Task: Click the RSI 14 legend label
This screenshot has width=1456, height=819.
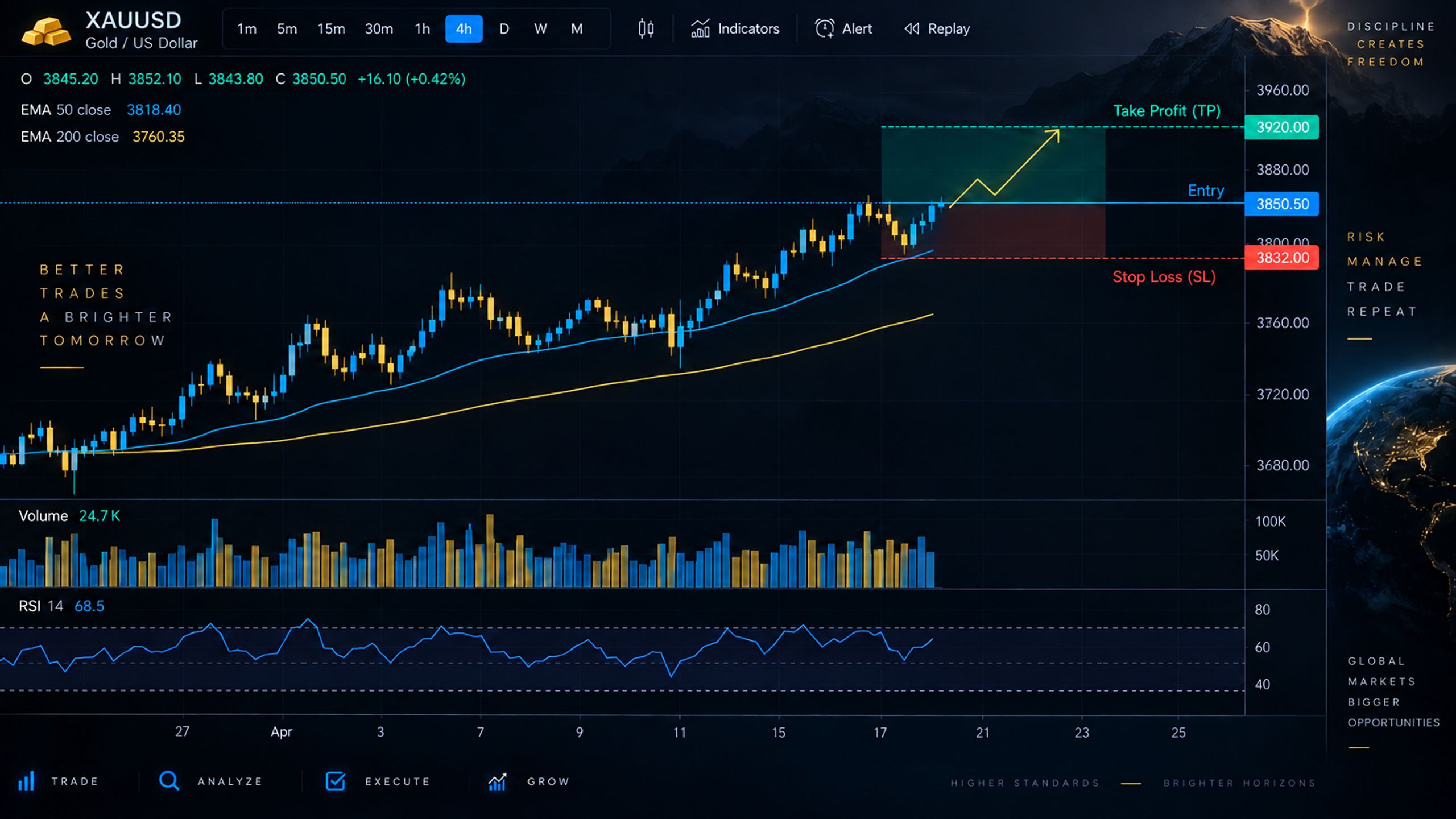Action: pos(41,606)
